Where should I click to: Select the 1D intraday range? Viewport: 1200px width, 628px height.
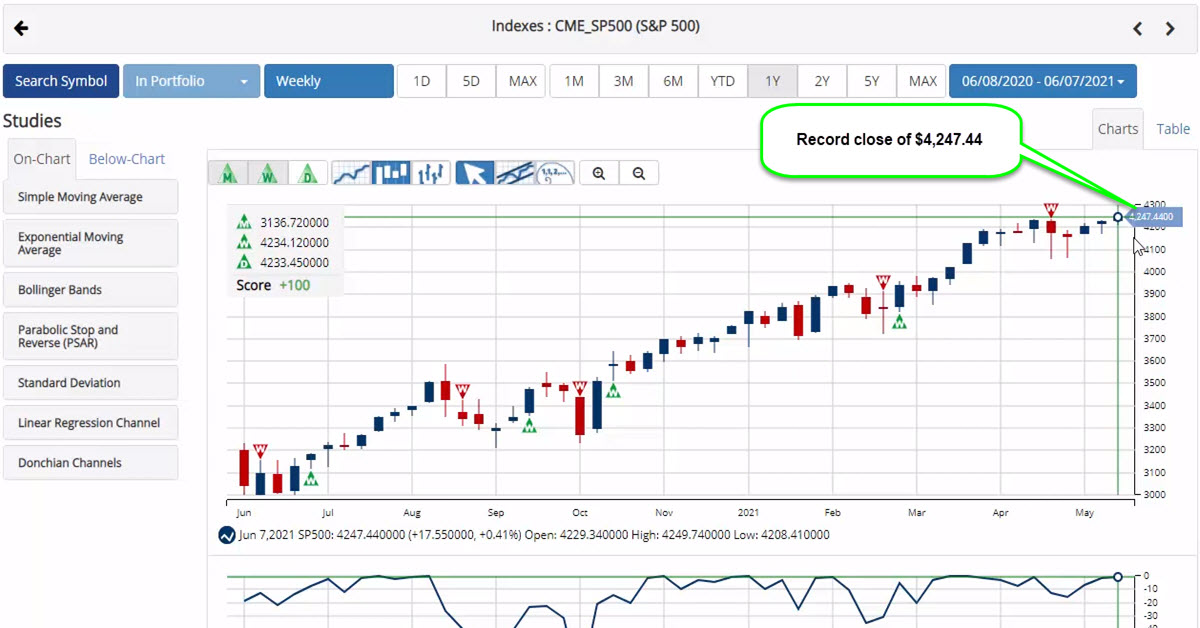pos(422,81)
